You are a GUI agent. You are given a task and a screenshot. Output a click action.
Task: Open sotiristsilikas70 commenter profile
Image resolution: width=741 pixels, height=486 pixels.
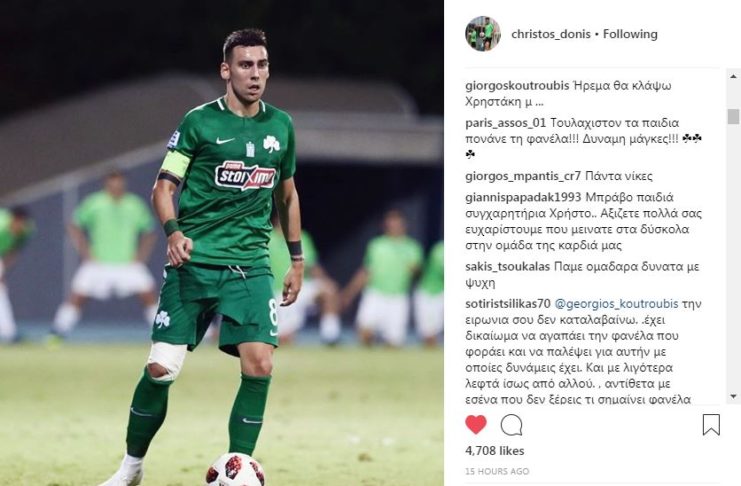[508, 304]
